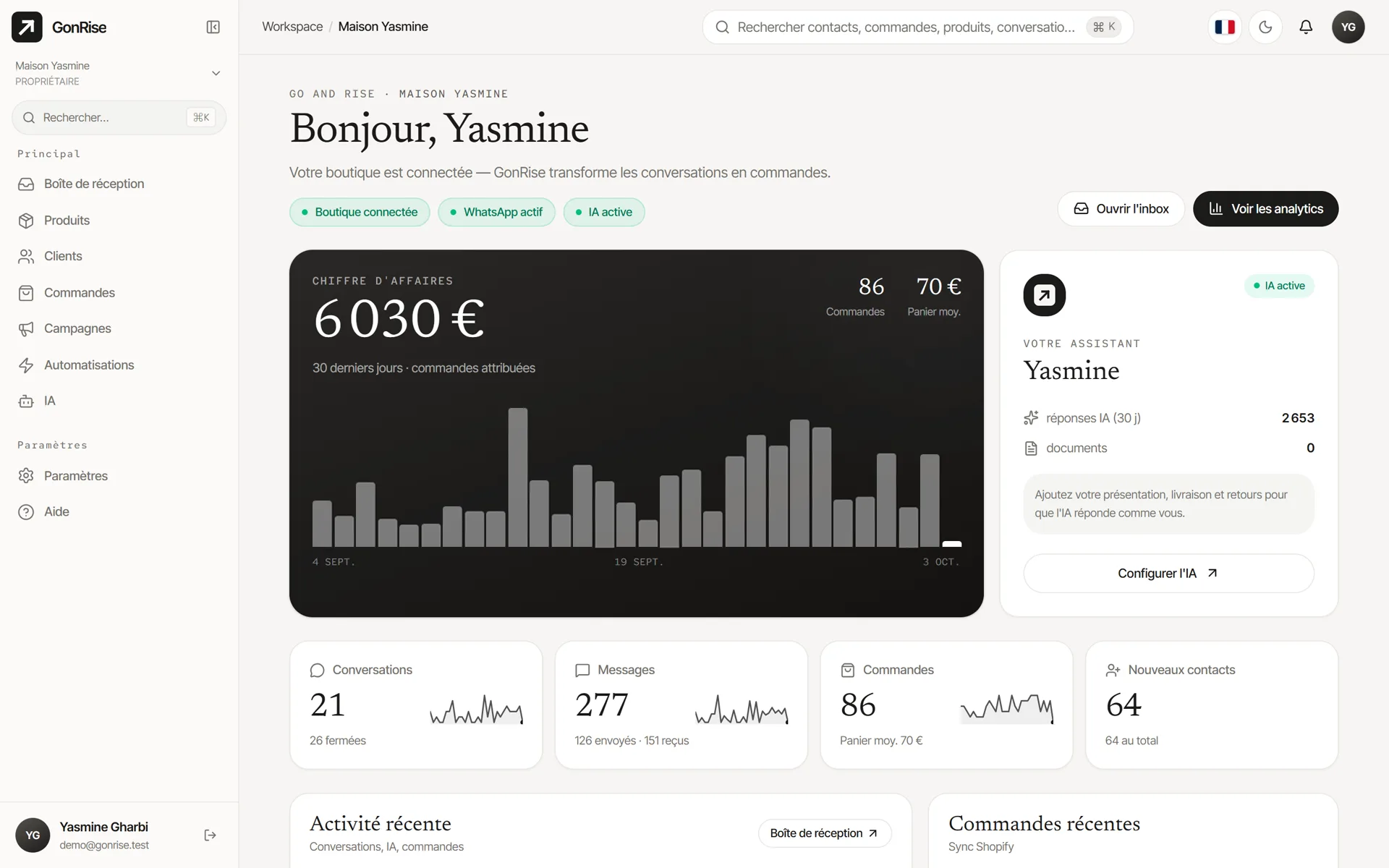Expand Maison Yasmine workspace switcher
The width and height of the screenshot is (1389, 868).
click(119, 73)
